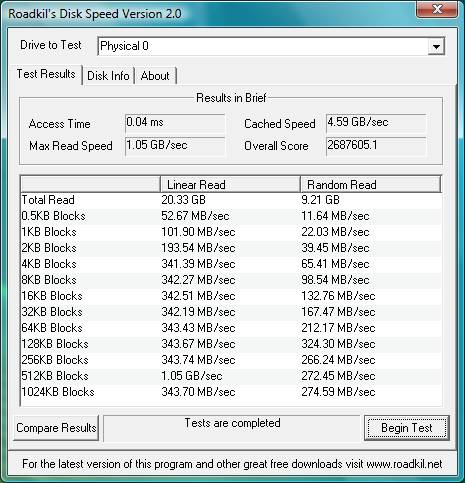The image size is (465, 483).
Task: Click the Tests are completed status box
Action: 232,428
